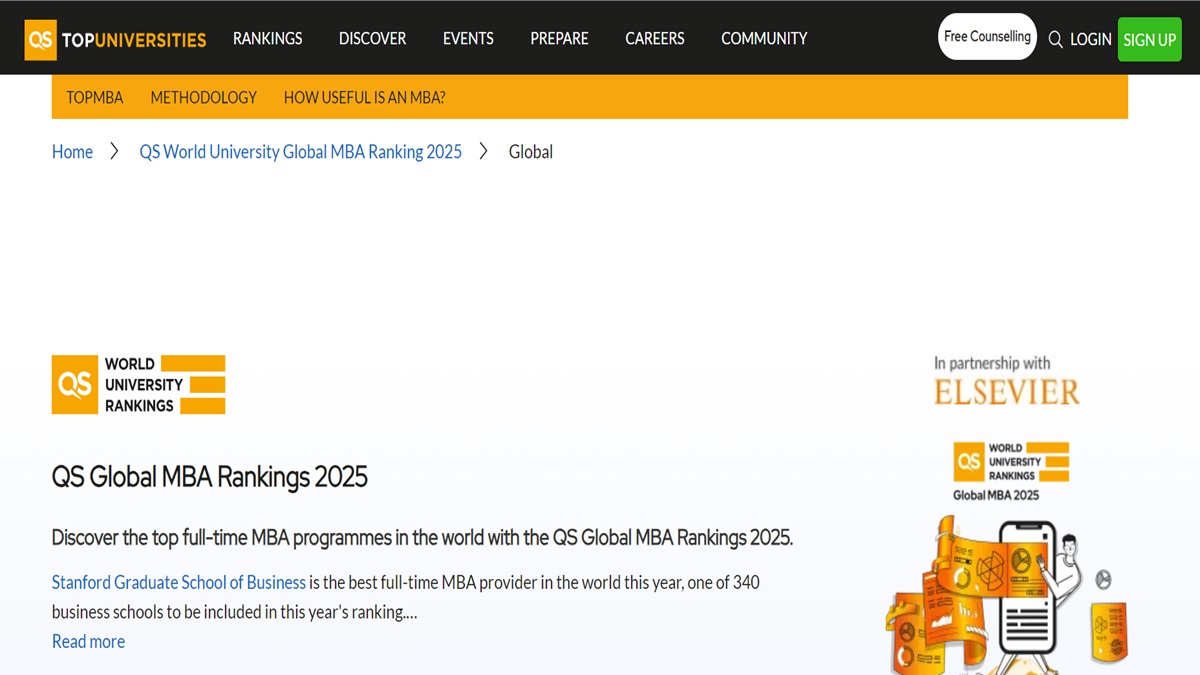Viewport: 1200px width, 675px height.
Task: Open the Events menu
Action: coord(468,39)
